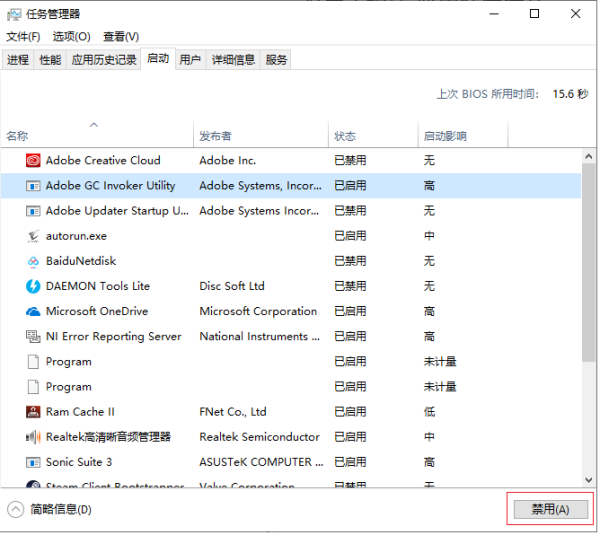Screen dimensions: 600x535
Task: Open the 查看(V) menu
Action: point(121,37)
